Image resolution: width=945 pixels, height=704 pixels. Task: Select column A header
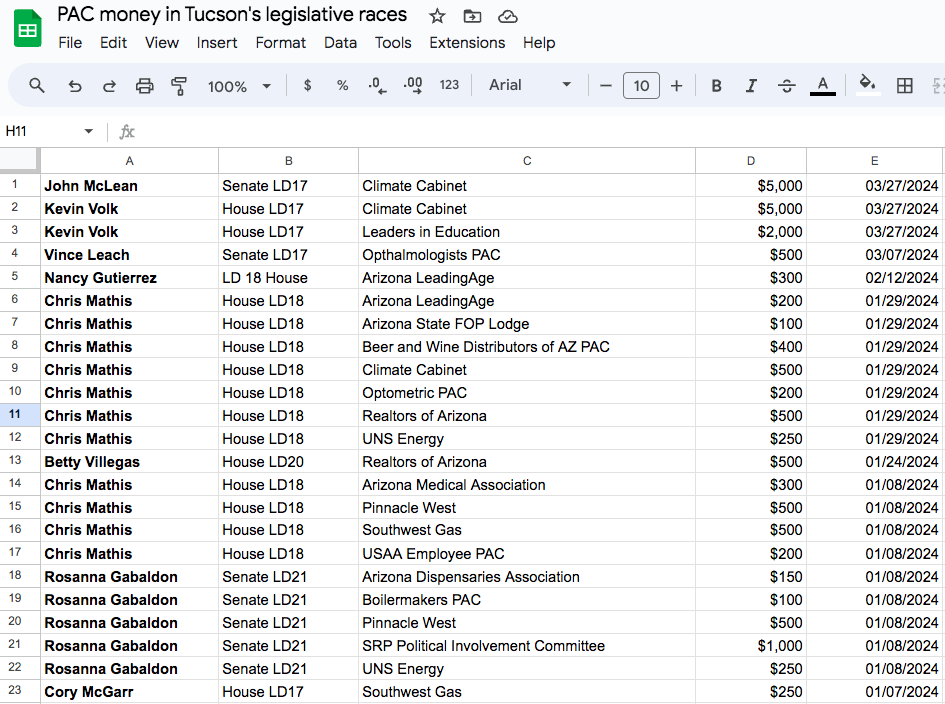(x=130, y=161)
